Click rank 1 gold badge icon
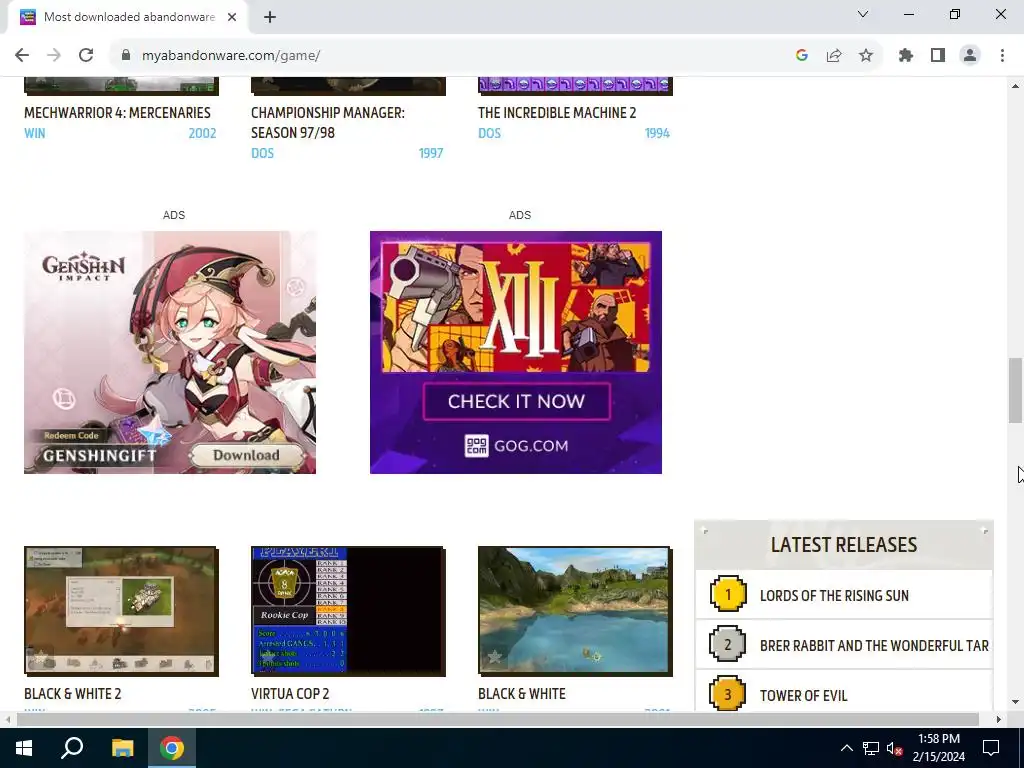The height and width of the screenshot is (768, 1024). click(728, 594)
